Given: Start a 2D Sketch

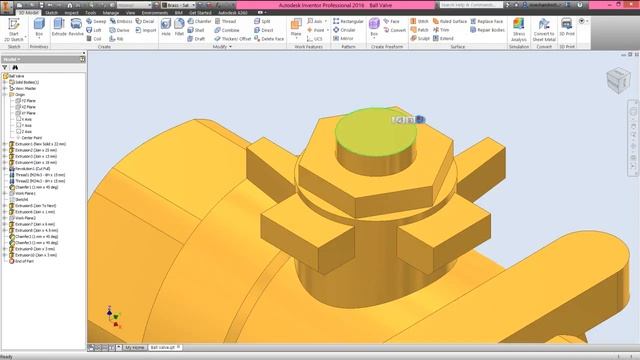Looking at the screenshot, I should click(x=14, y=30).
